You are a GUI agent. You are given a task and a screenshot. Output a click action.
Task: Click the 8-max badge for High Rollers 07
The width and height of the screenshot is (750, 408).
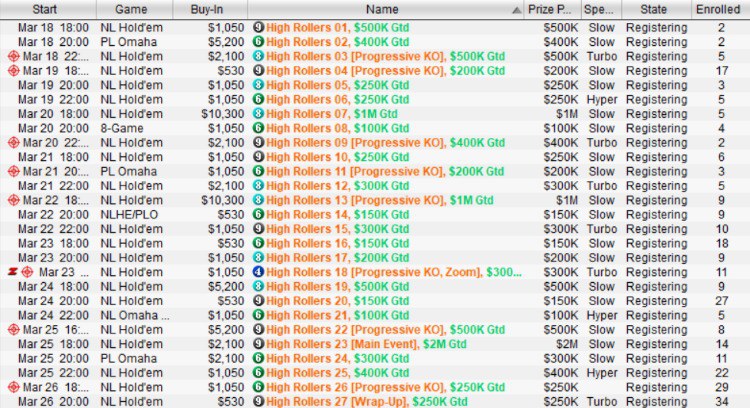tap(257, 115)
